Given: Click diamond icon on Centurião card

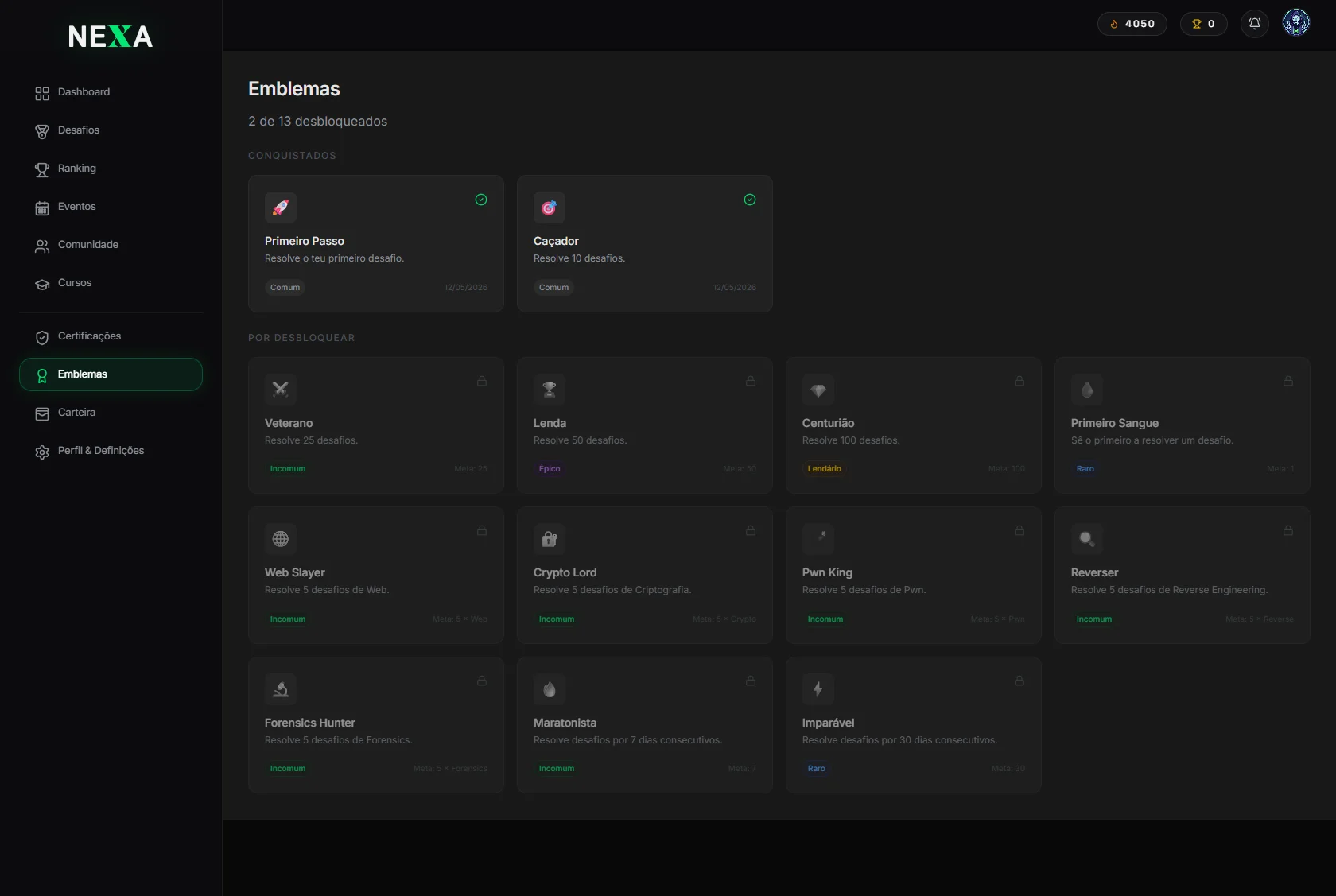Looking at the screenshot, I should 818,390.
